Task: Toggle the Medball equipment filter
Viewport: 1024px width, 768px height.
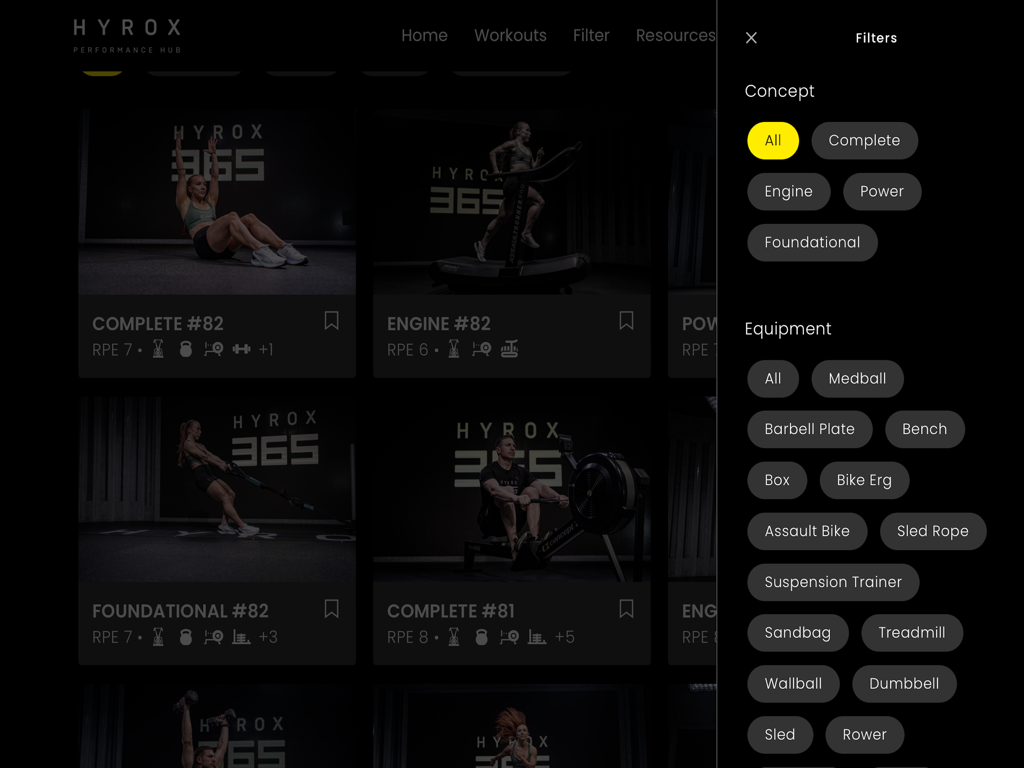Action: pos(857,379)
